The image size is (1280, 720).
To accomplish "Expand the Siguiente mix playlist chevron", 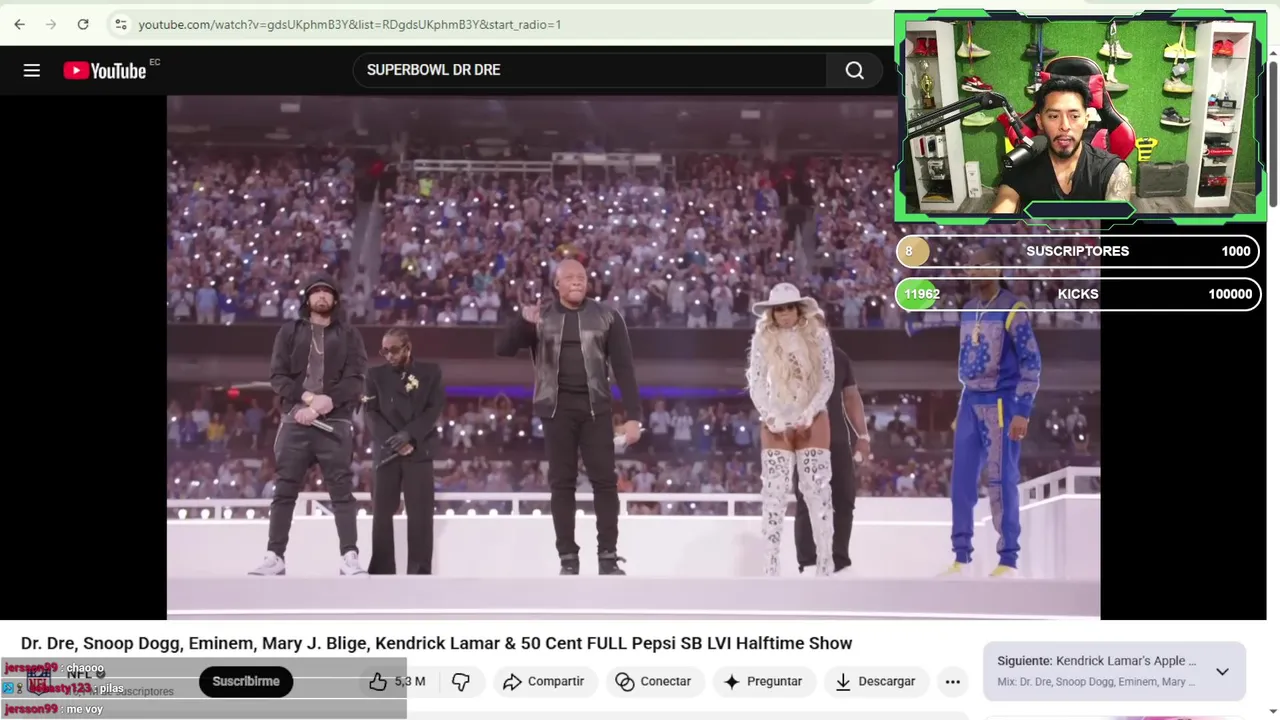I will (1222, 671).
